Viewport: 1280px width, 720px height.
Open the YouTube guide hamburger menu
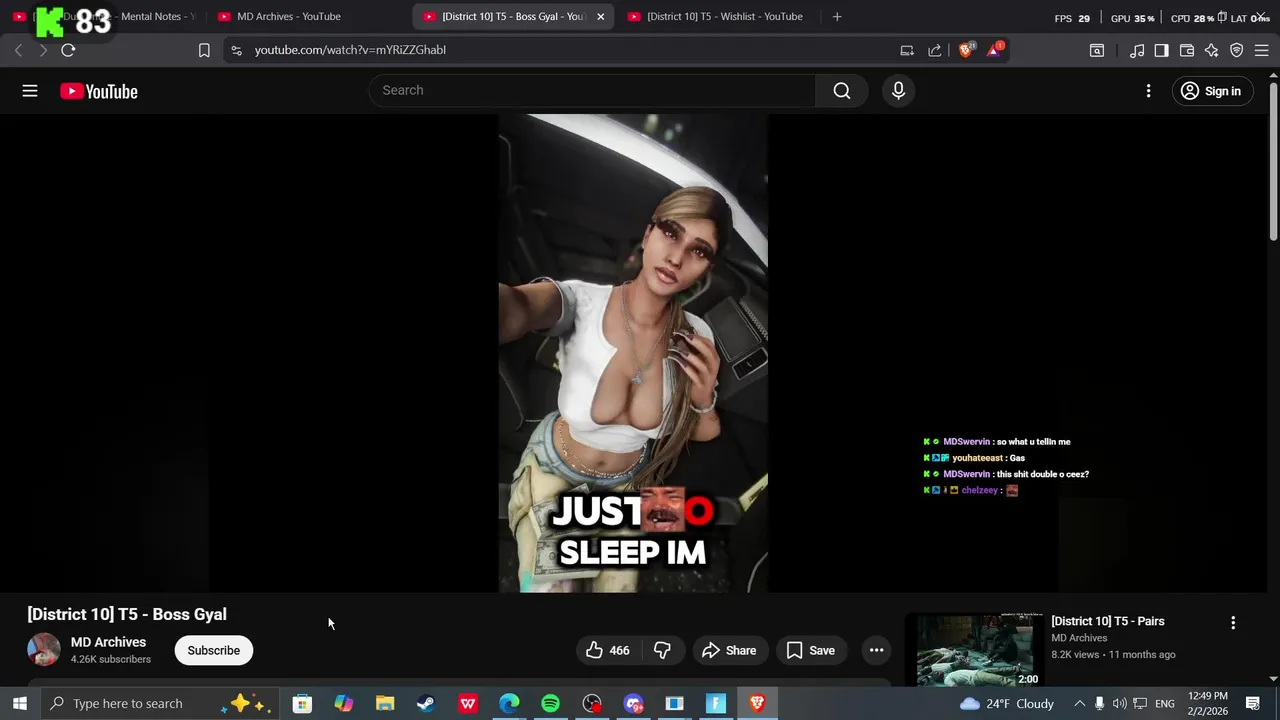(x=30, y=91)
